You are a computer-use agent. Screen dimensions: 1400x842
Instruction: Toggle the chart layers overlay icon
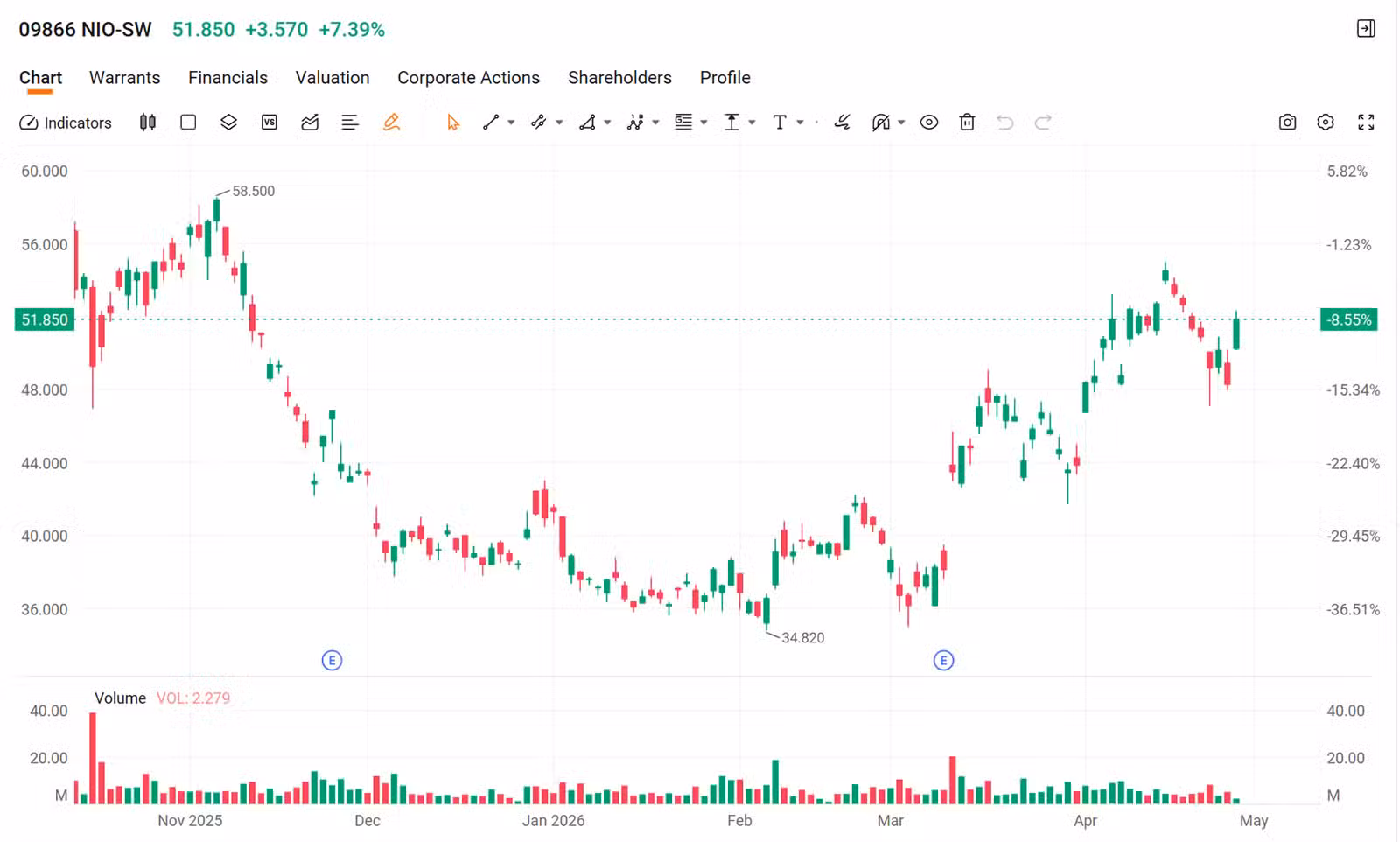229,122
